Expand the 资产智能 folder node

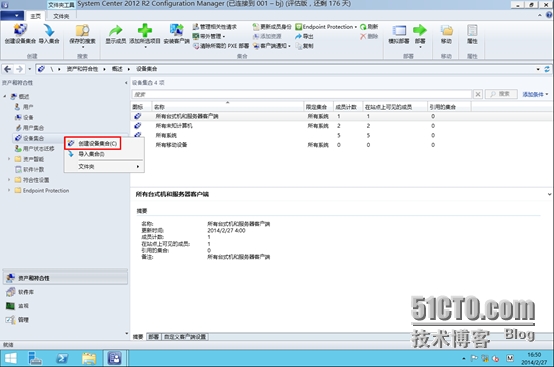(x=9, y=159)
